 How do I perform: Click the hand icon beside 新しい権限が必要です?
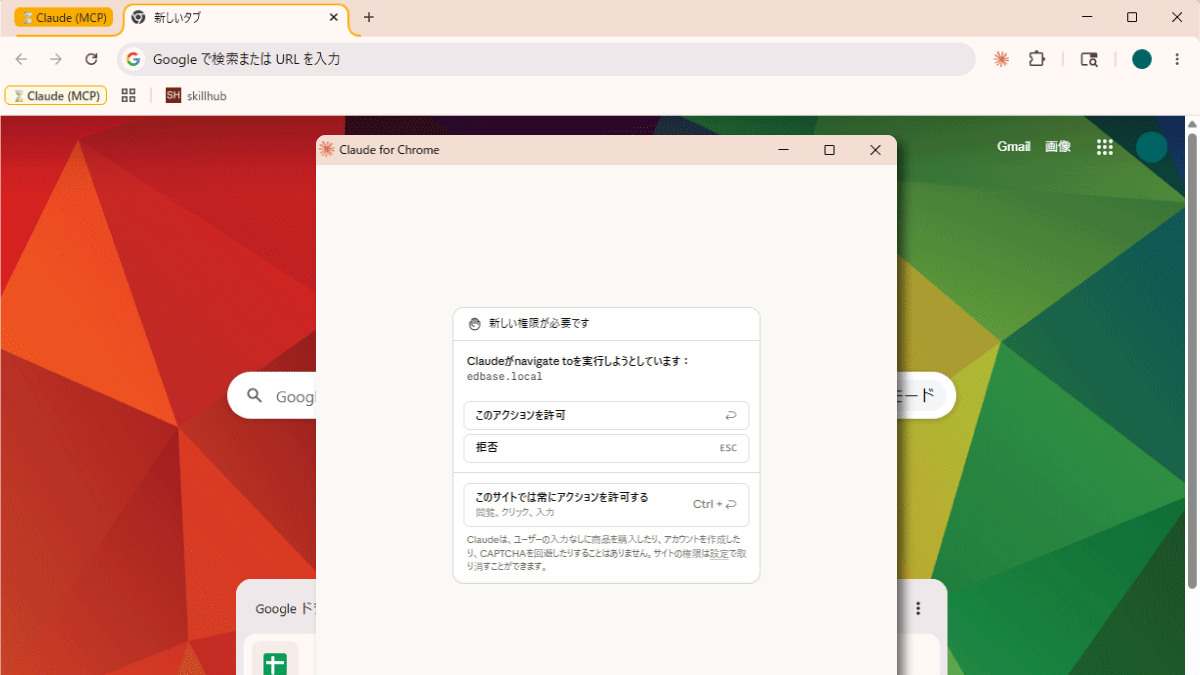(474, 324)
